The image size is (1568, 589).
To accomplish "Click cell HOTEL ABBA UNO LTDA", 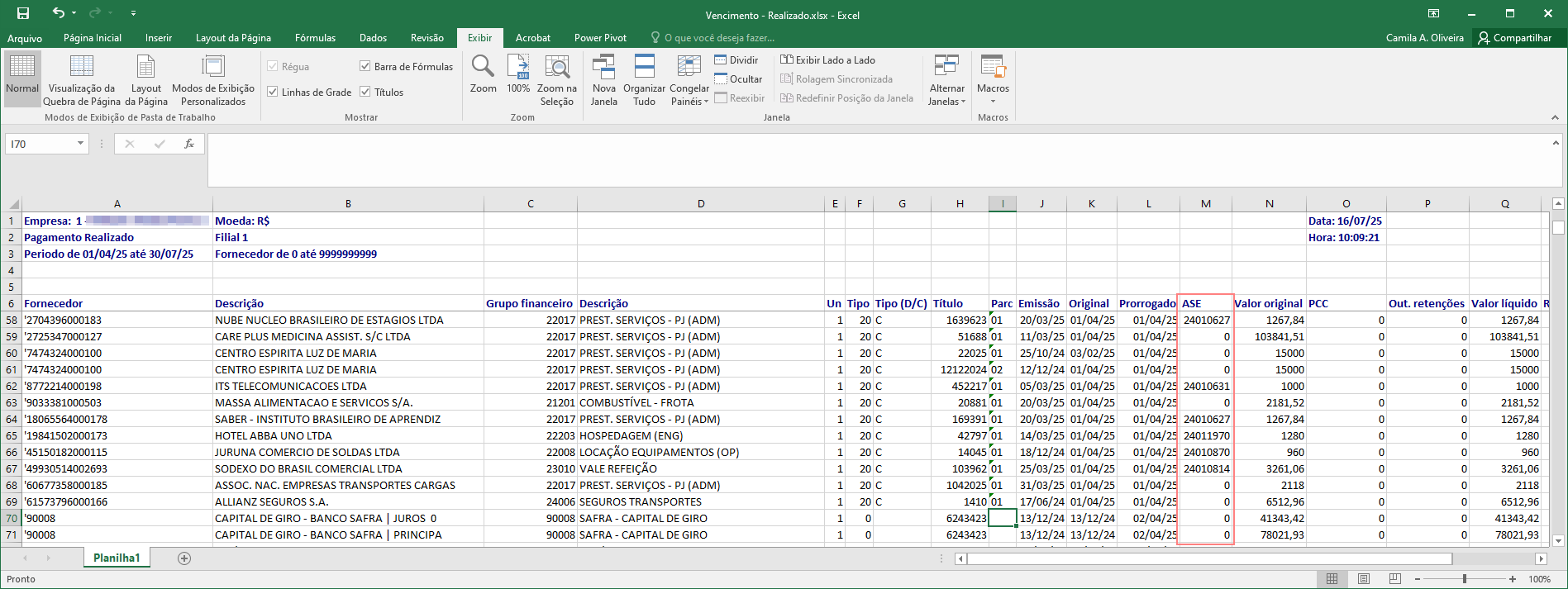I will click(348, 435).
